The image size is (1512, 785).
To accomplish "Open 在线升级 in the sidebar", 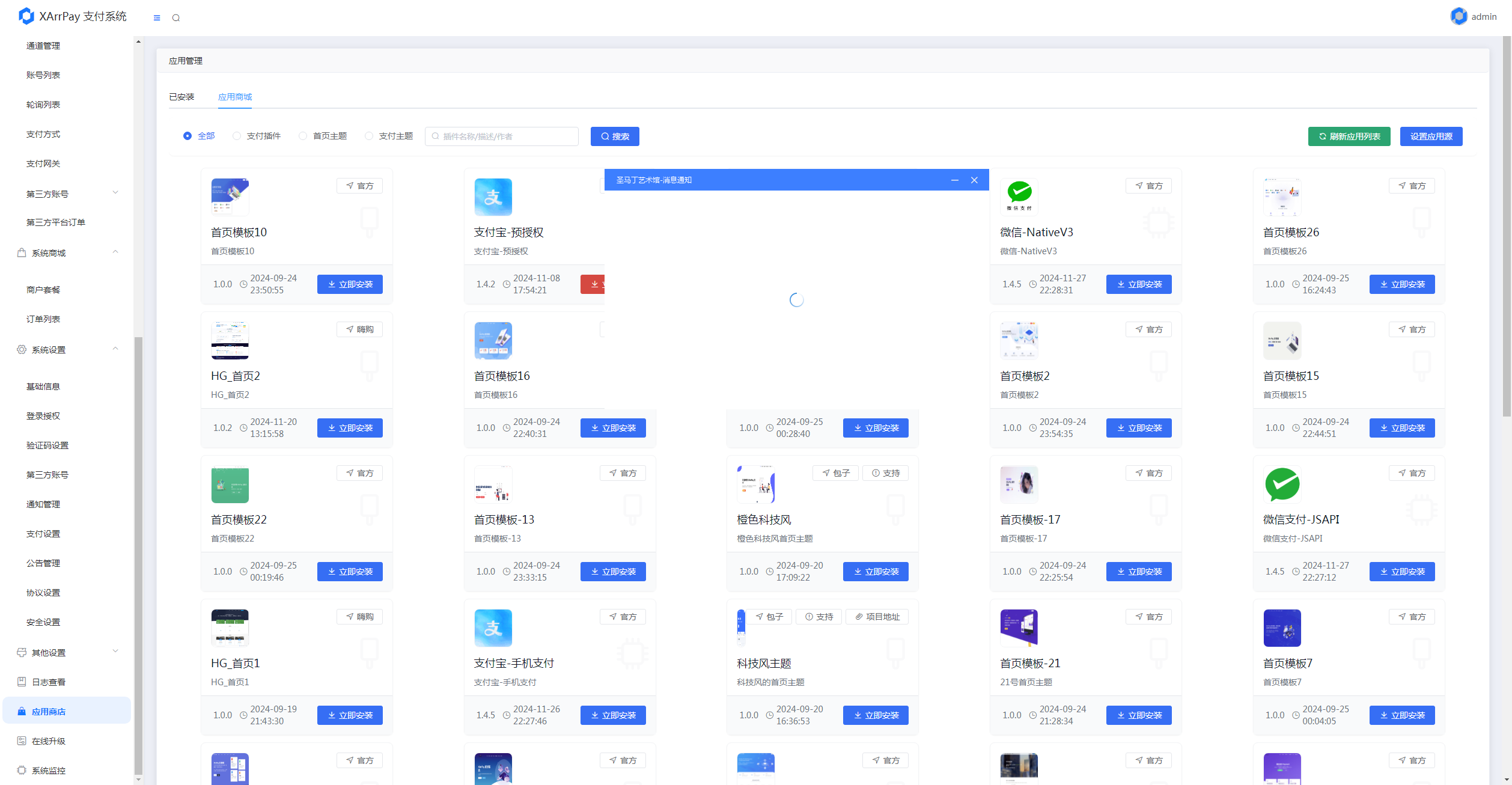I will click(x=49, y=741).
